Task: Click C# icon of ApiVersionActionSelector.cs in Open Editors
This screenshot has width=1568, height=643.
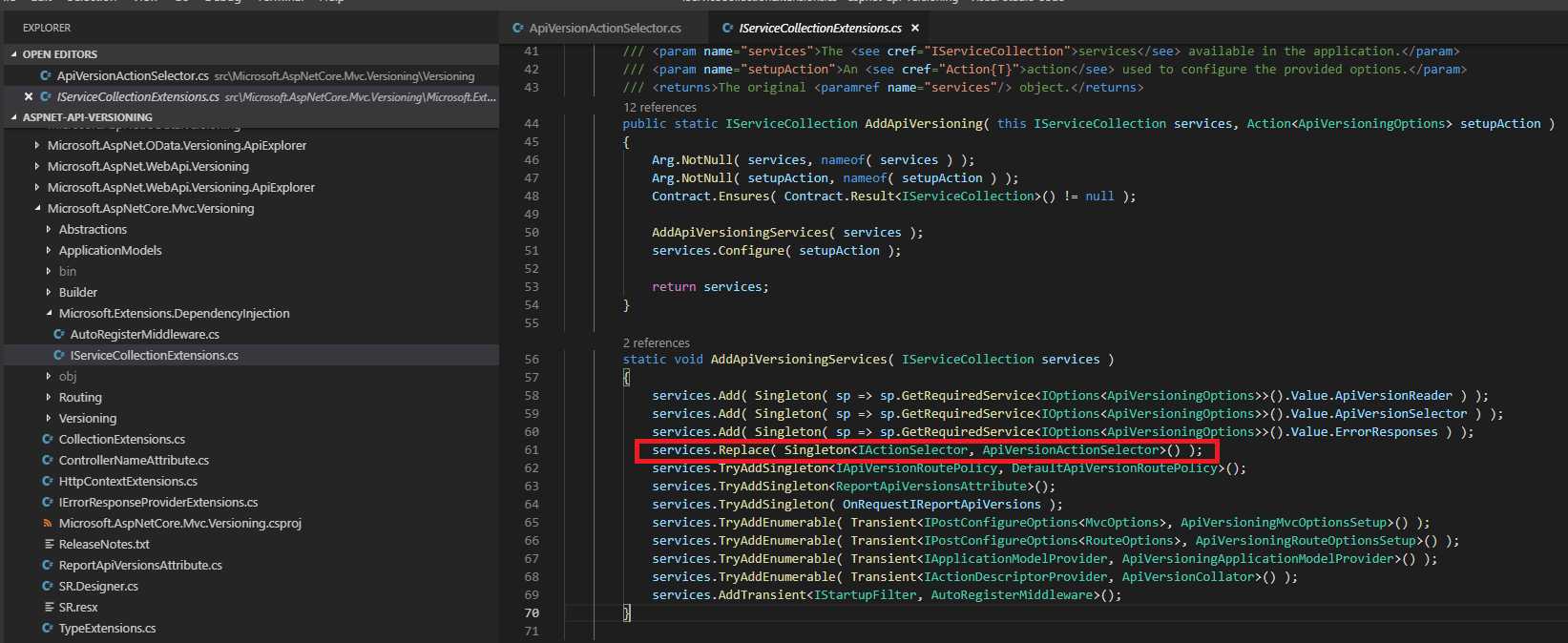Action: [x=45, y=75]
